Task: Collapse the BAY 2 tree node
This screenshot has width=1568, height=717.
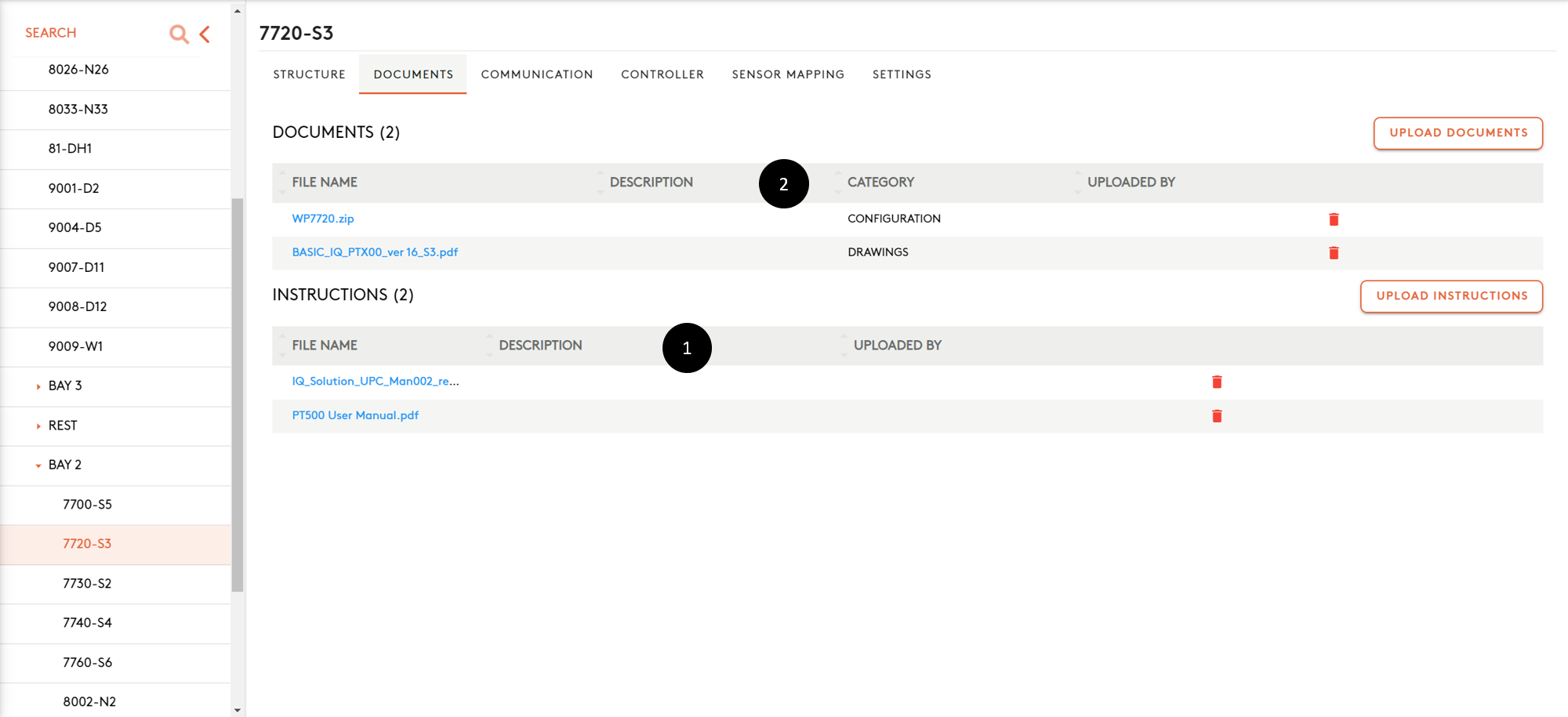Action: (x=38, y=465)
